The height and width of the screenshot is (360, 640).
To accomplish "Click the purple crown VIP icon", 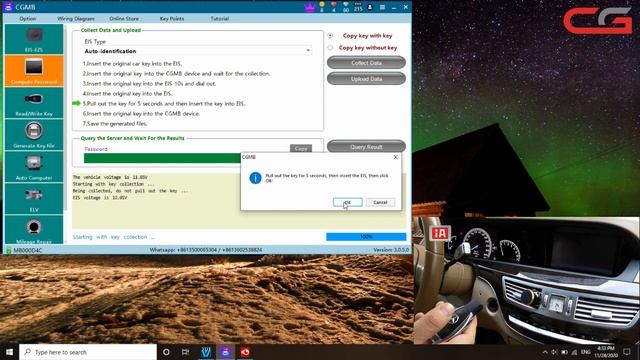I will pos(310,7).
